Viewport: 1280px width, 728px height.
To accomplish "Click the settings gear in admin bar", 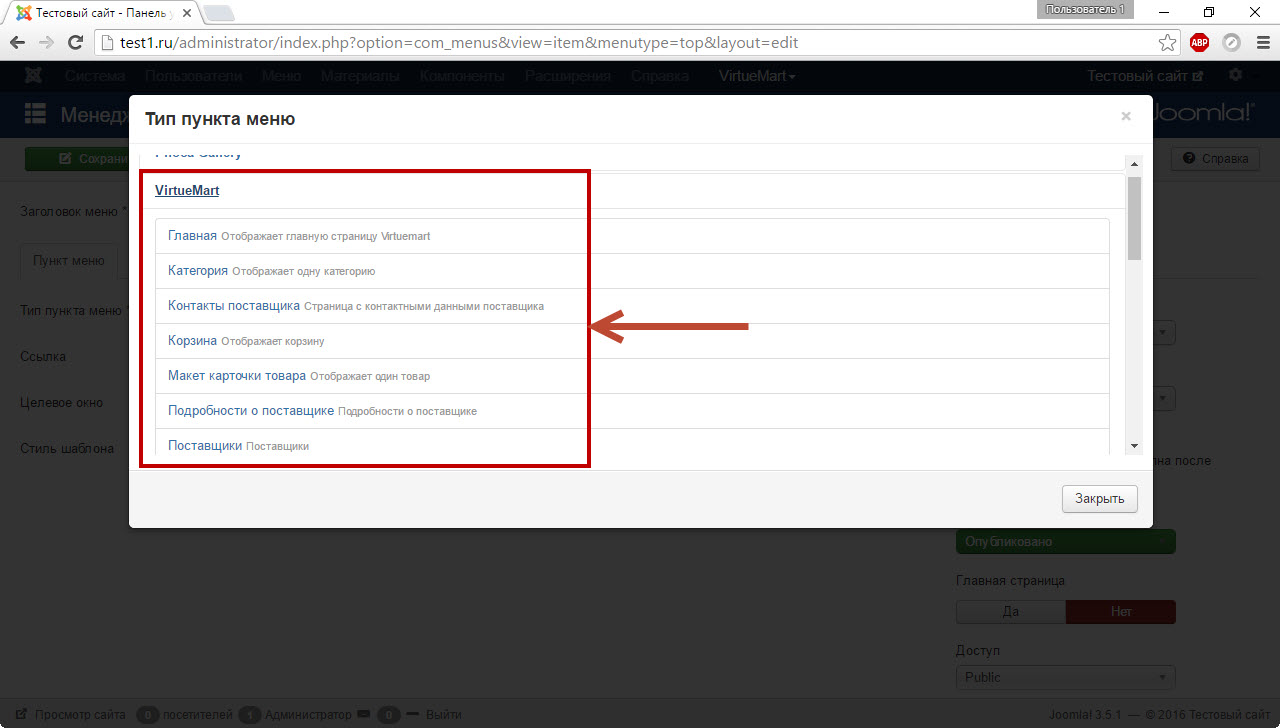I will pos(1236,76).
